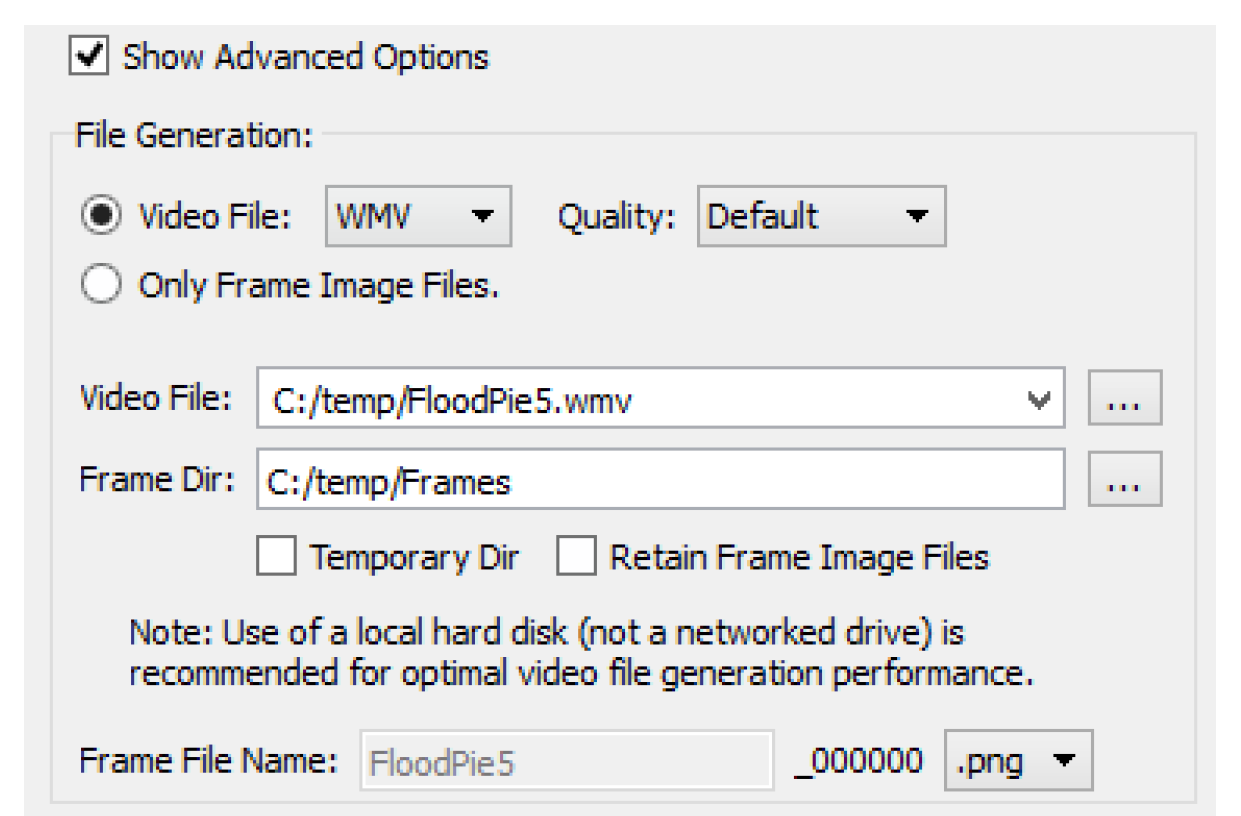This screenshot has width=1241, height=816.
Task: Open the WMV video format dropdown
Action: pos(418,216)
